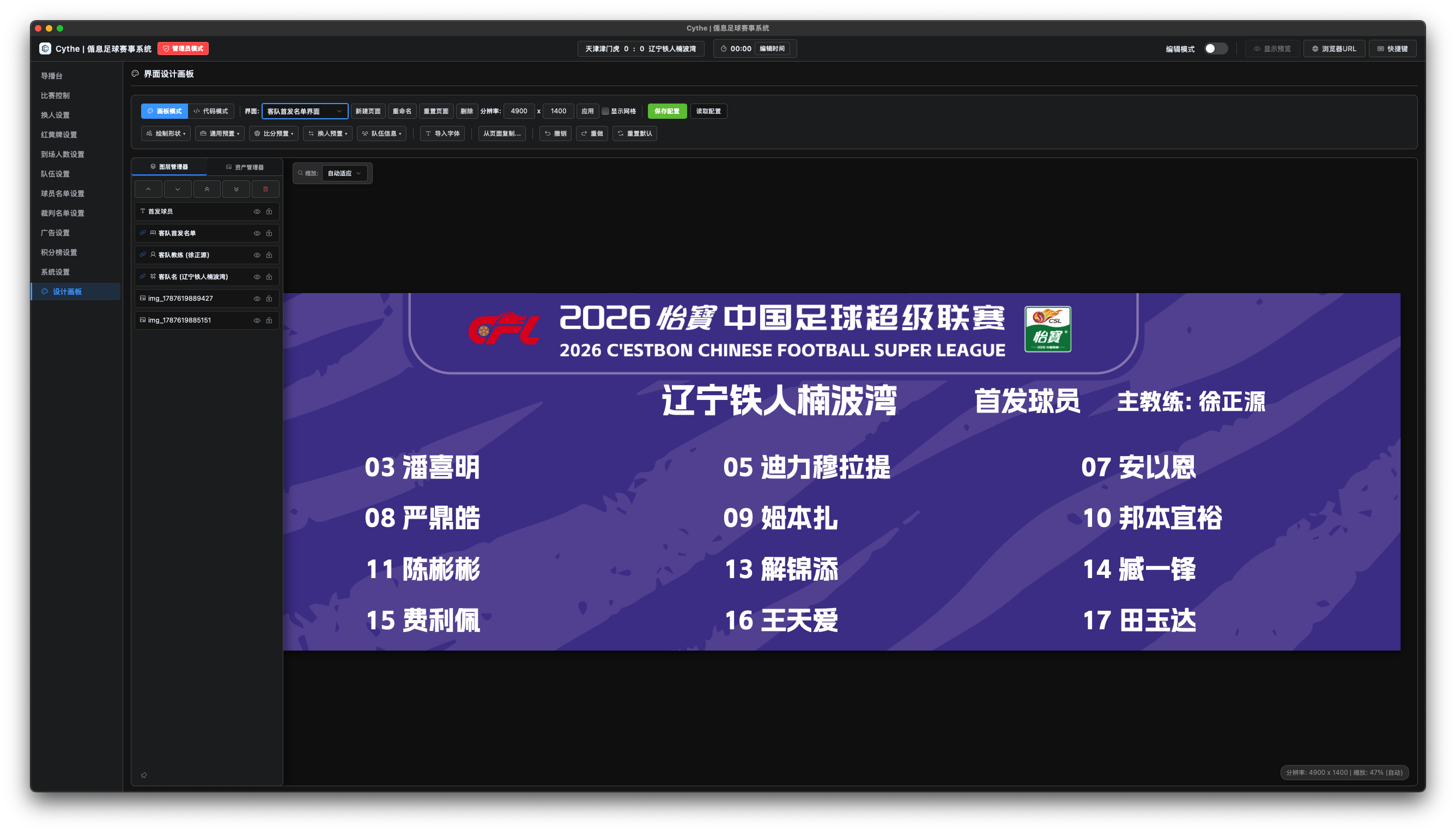Click the resolution width field 4900
Image resolution: width=1456 pixels, height=832 pixels.
(519, 112)
